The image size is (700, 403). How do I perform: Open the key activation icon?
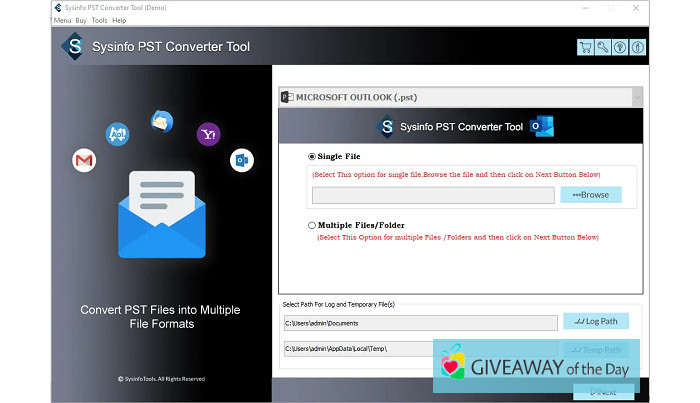point(602,47)
